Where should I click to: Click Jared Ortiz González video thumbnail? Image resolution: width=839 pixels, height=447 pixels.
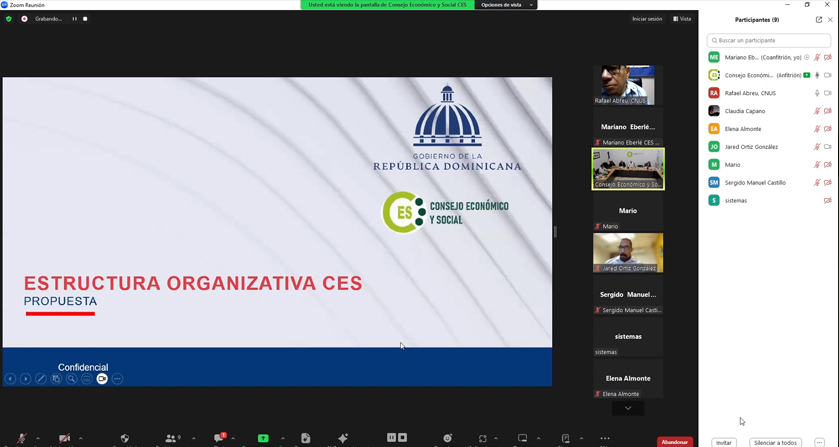click(628, 253)
